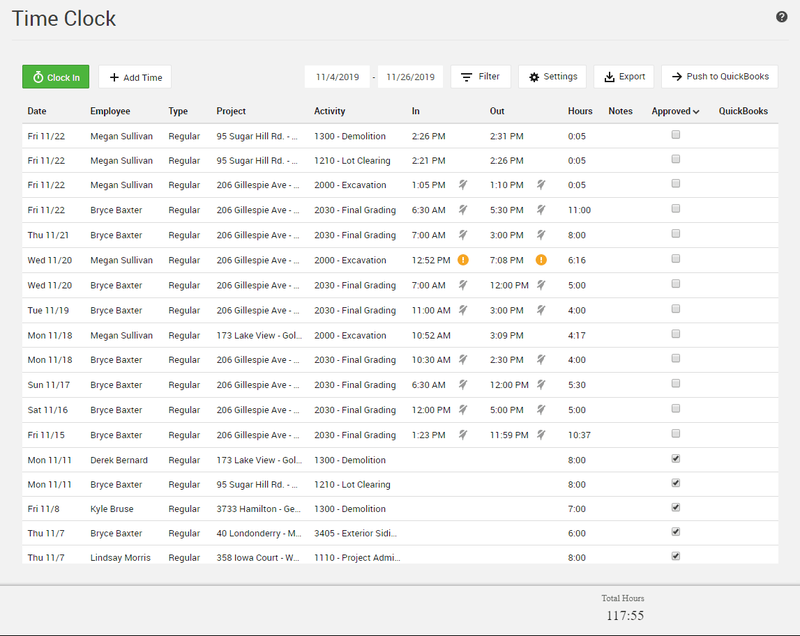Open the 173 Lake View project on Mon 11/18
The image size is (800, 636).
tap(259, 335)
